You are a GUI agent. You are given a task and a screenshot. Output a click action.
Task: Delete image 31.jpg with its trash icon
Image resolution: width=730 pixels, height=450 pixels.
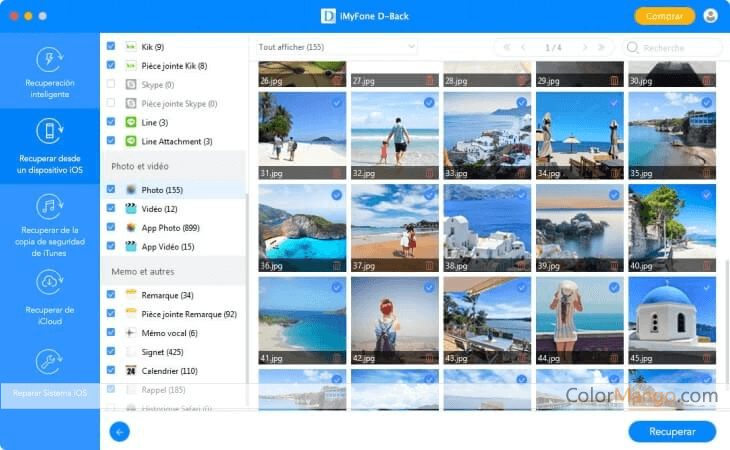coord(336,173)
